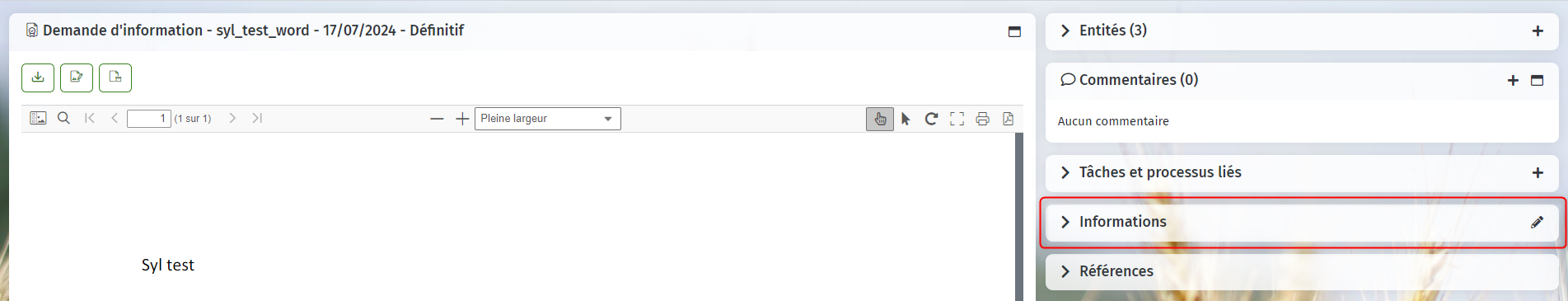Go to next page arrow
The width and height of the screenshot is (1568, 301).
[x=232, y=119]
